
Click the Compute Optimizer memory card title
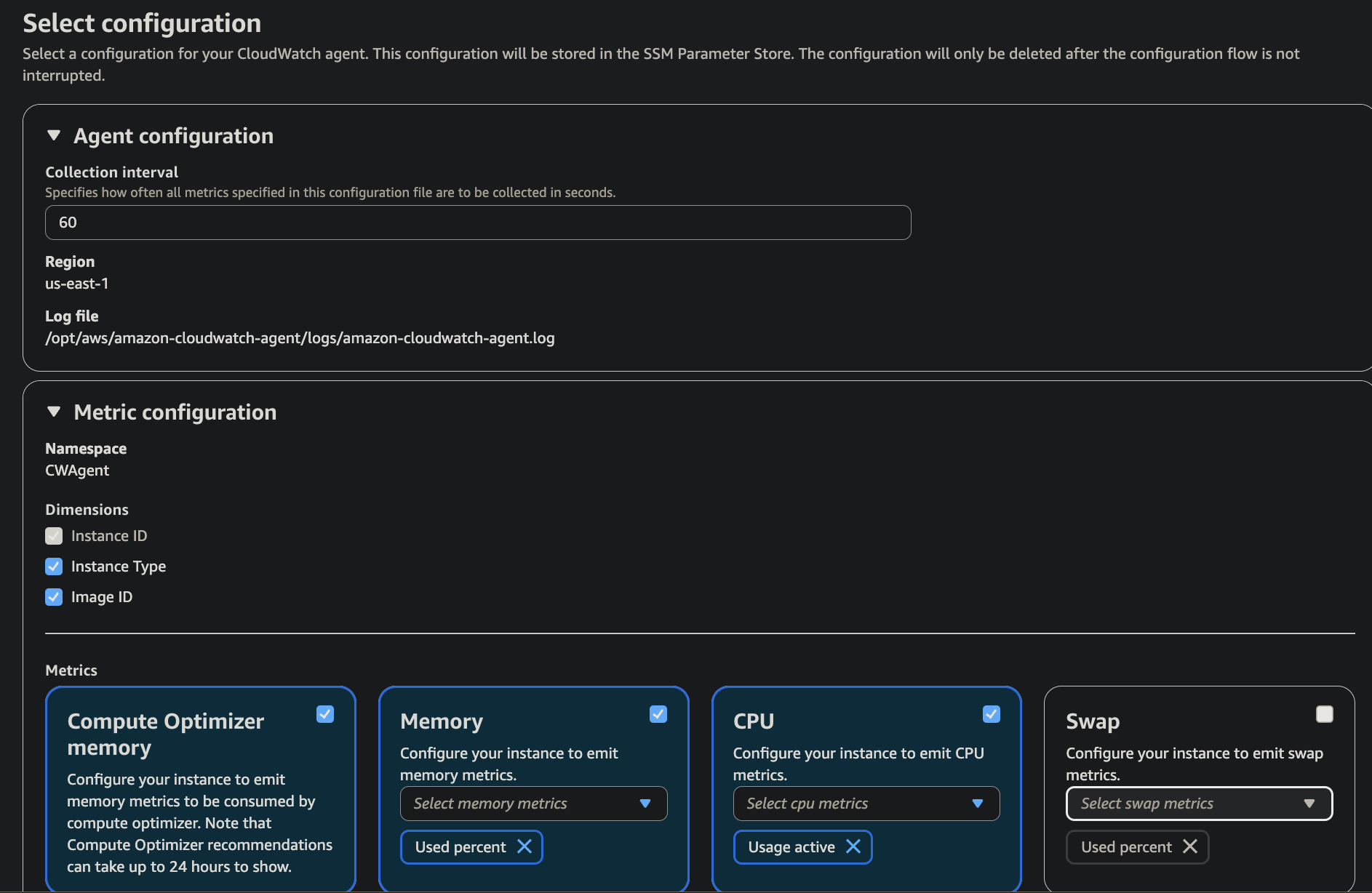(165, 734)
